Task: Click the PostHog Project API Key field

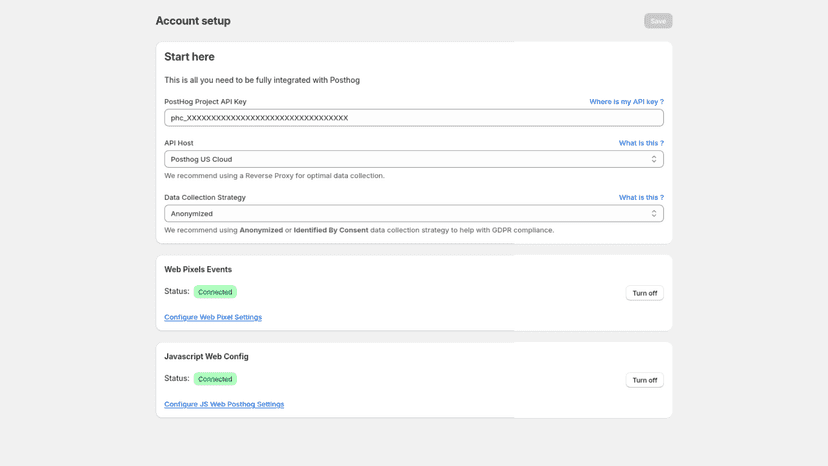Action: 413,118
